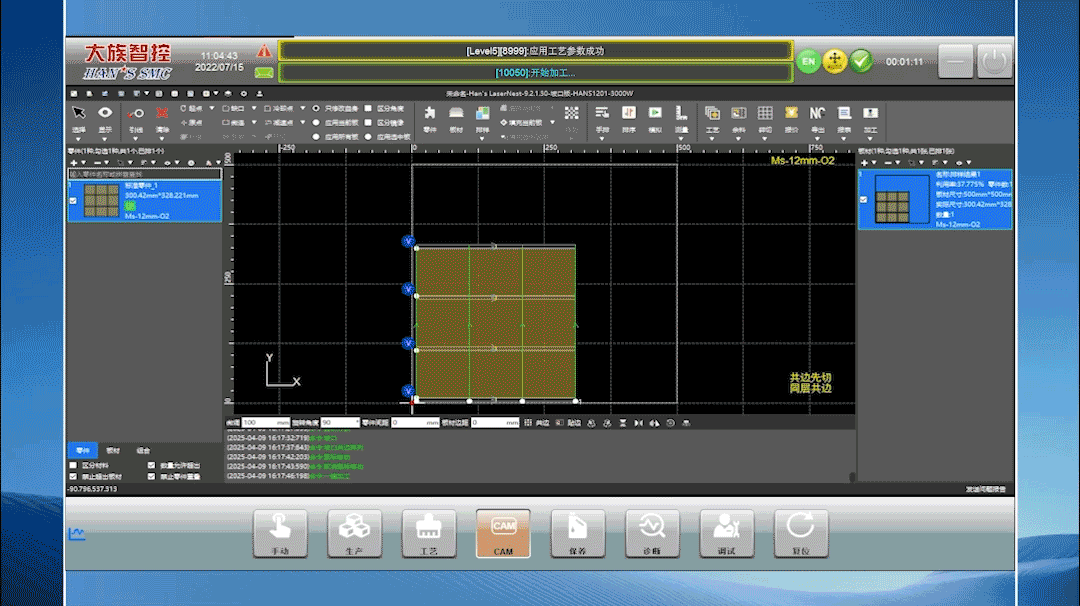The height and width of the screenshot is (606, 1080).
Task: Click the puzzle-piece Part icon
Action: pyautogui.click(x=430, y=113)
